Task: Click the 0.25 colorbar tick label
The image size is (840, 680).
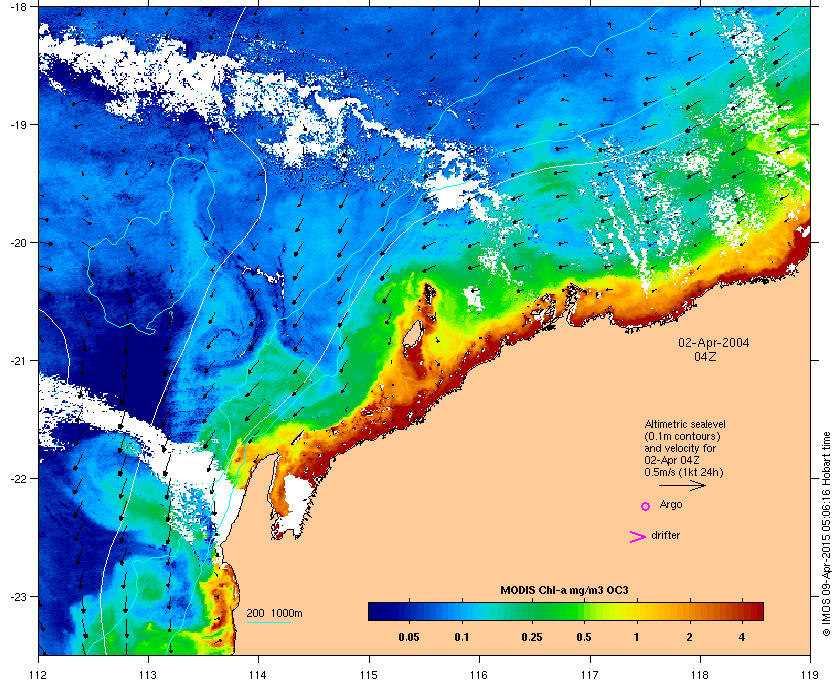Action: [x=531, y=637]
